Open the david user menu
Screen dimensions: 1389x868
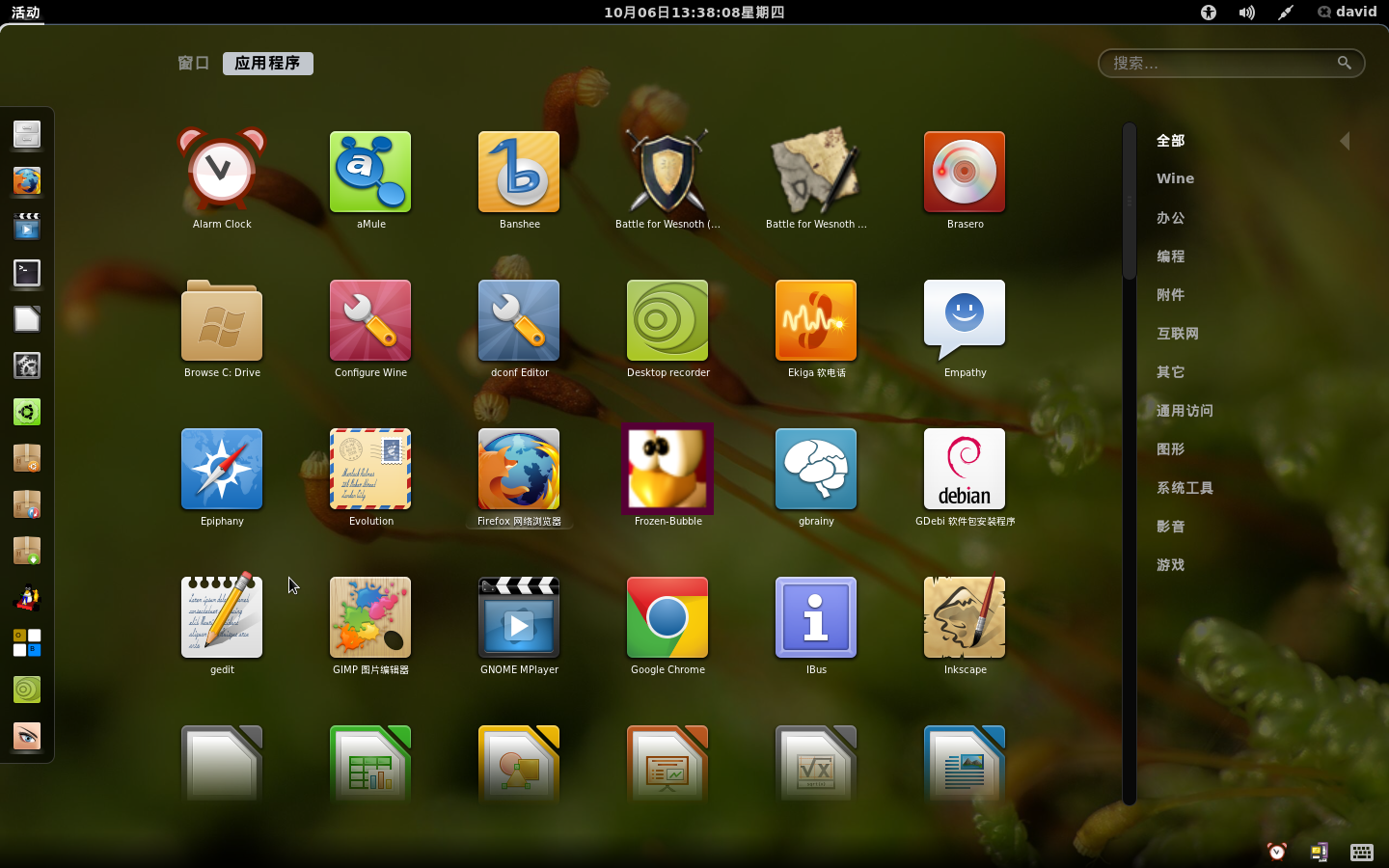(1347, 12)
